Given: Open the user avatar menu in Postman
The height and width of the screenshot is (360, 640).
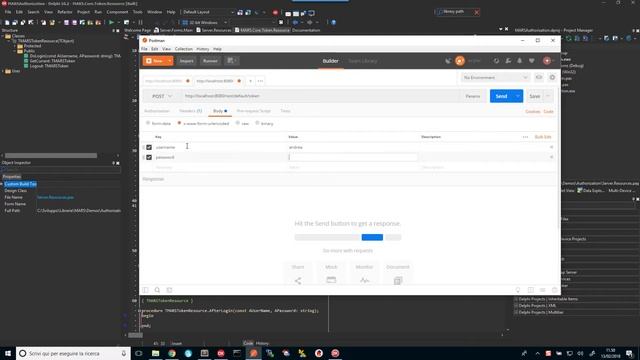Looking at the screenshot, I should tap(548, 61).
